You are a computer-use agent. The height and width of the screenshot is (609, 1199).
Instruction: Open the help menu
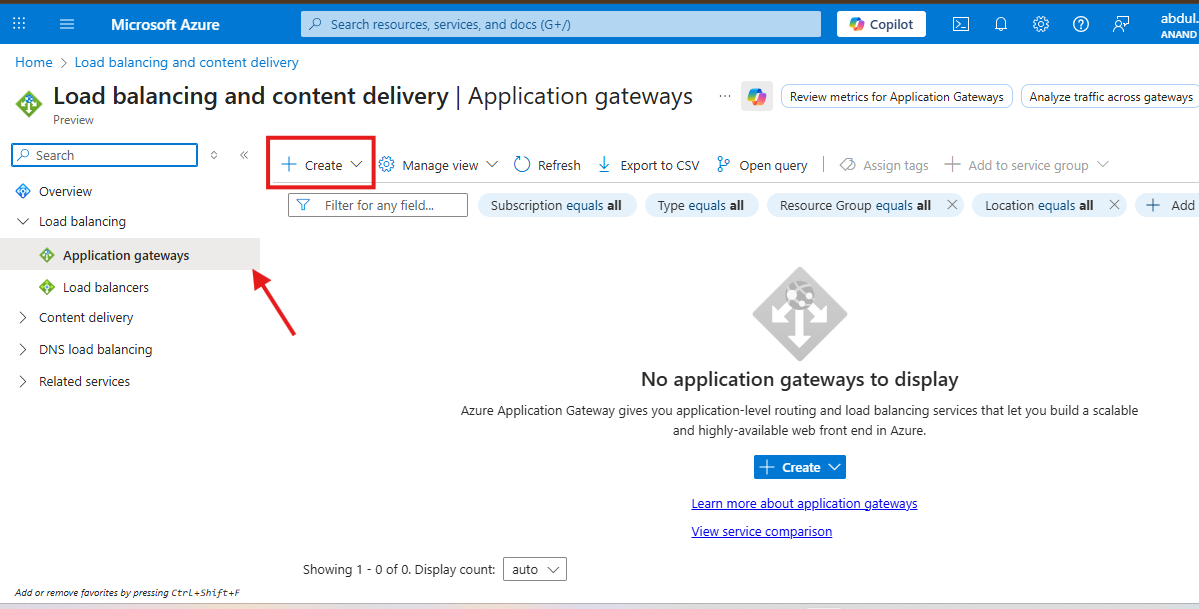pos(1080,23)
